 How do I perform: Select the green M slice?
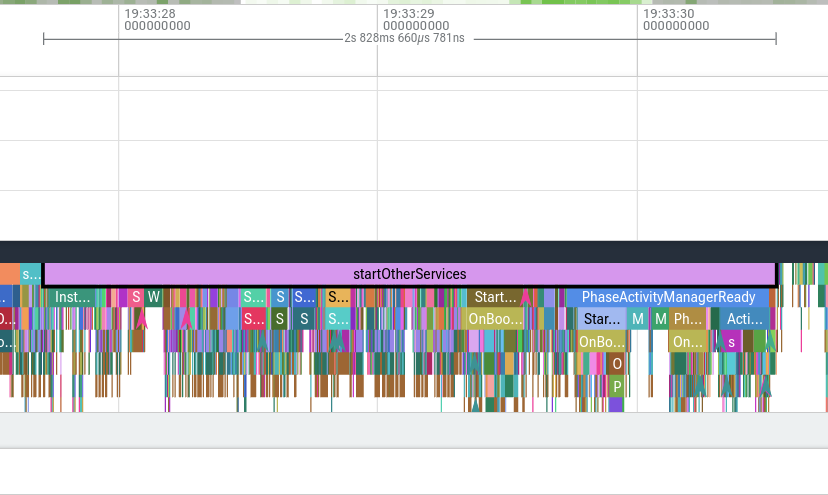(x=661, y=319)
